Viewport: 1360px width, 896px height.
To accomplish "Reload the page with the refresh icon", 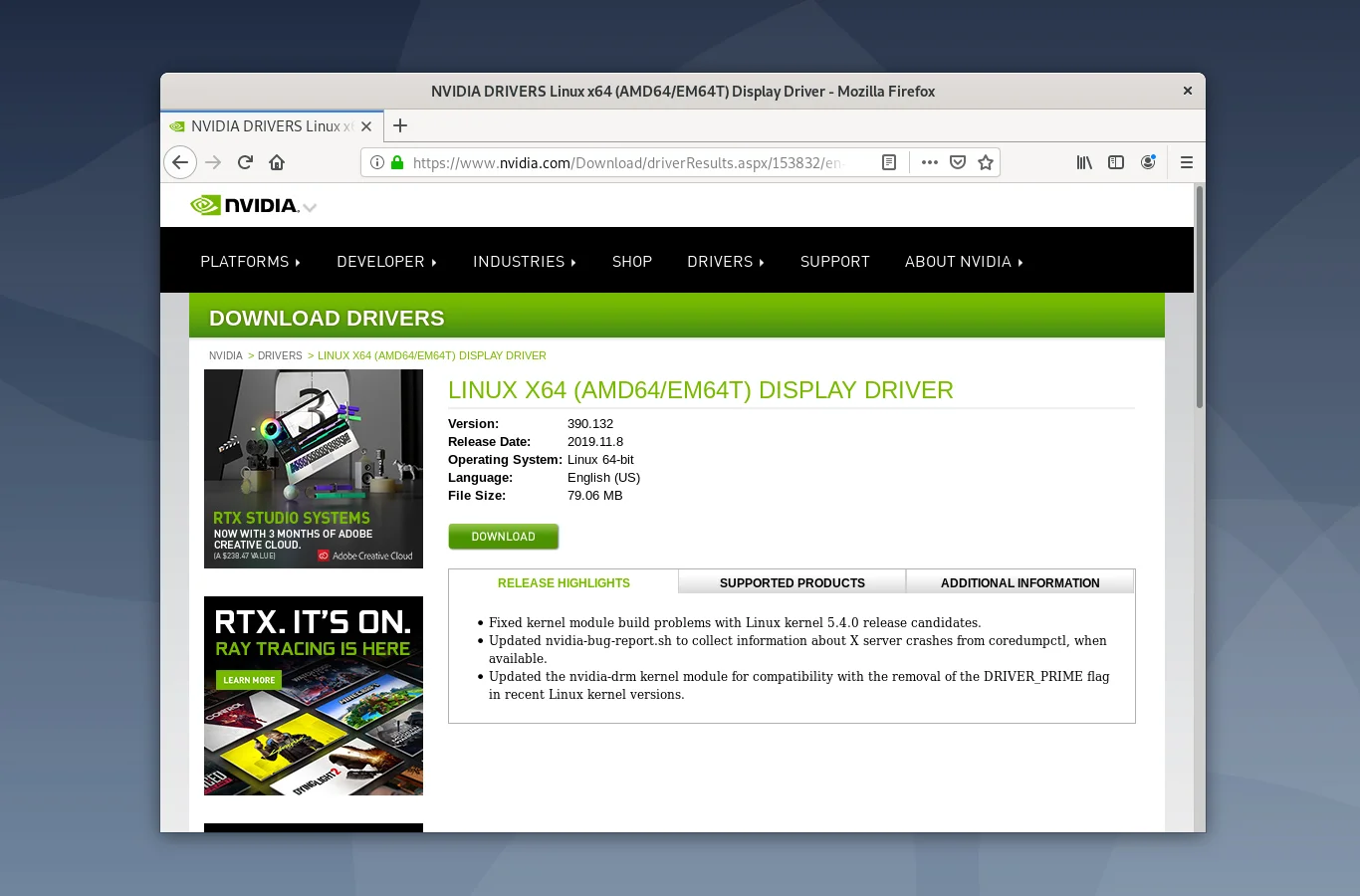I will coord(245,162).
